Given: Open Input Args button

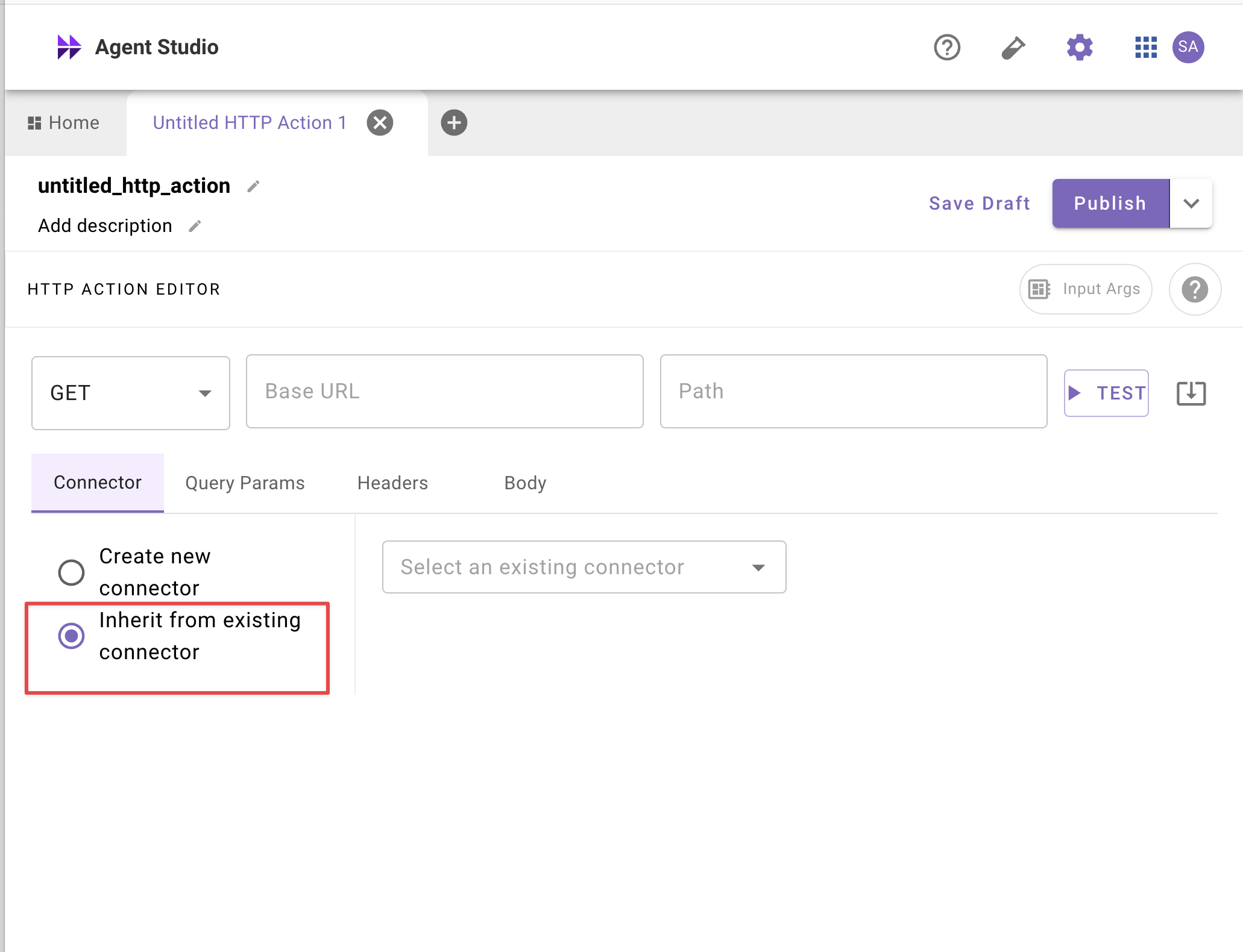Looking at the screenshot, I should (x=1086, y=289).
